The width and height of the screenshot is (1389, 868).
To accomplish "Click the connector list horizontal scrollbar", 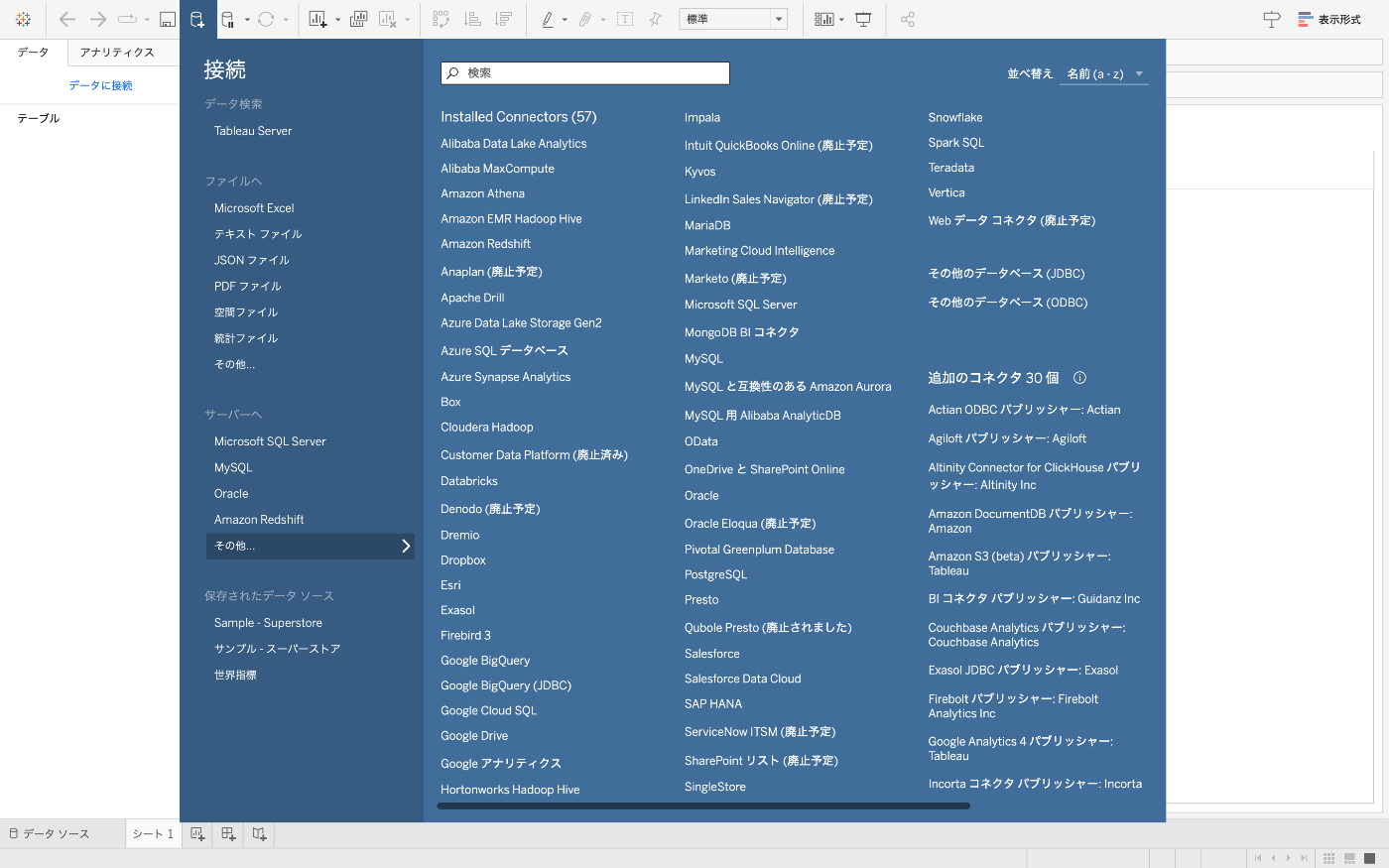I will [703, 806].
